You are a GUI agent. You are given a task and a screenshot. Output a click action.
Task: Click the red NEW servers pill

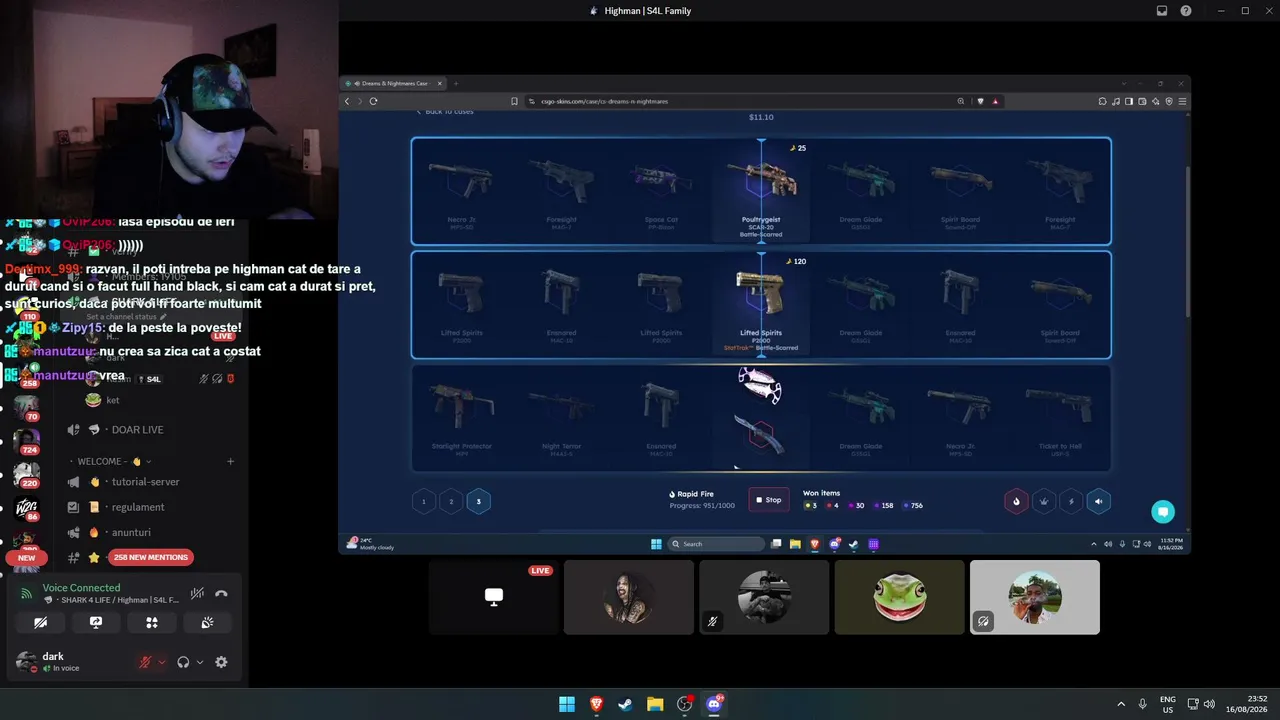click(x=26, y=558)
